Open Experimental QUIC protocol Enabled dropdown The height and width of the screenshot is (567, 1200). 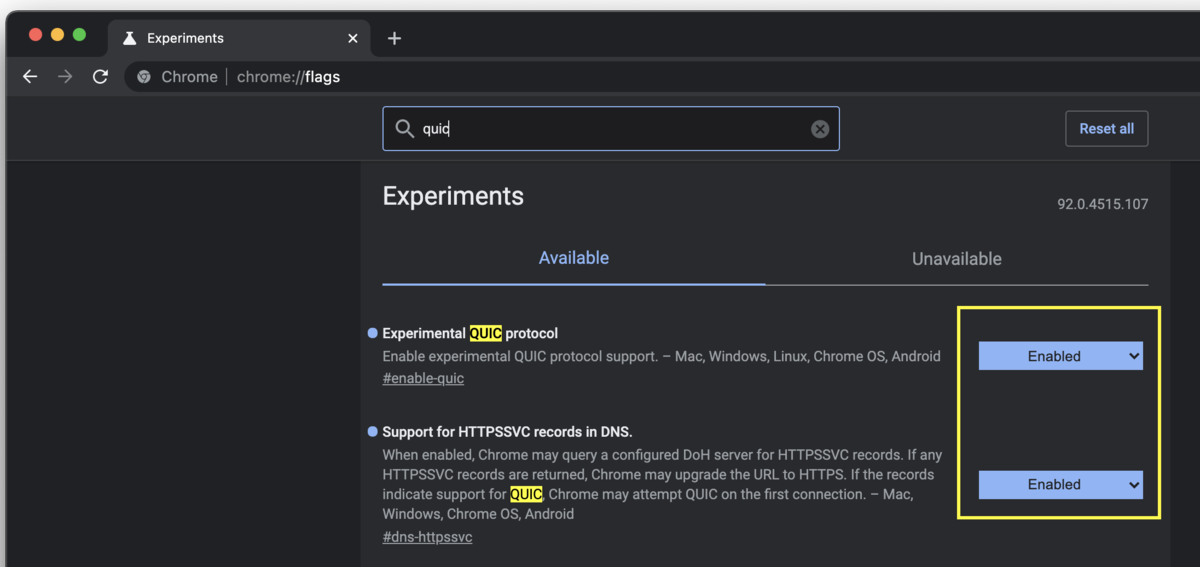click(x=1060, y=356)
